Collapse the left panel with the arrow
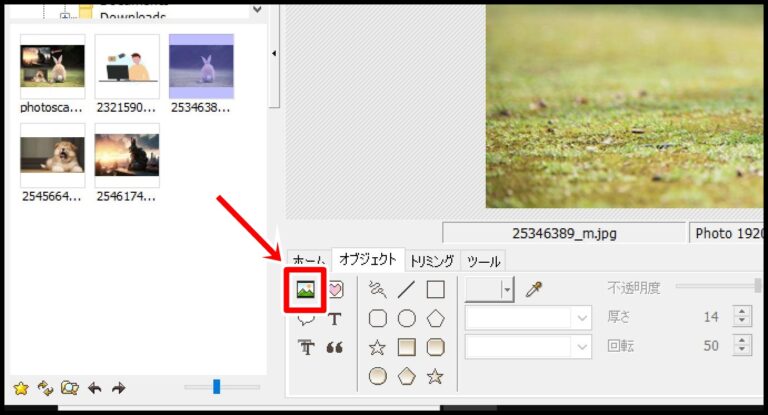 [274, 53]
